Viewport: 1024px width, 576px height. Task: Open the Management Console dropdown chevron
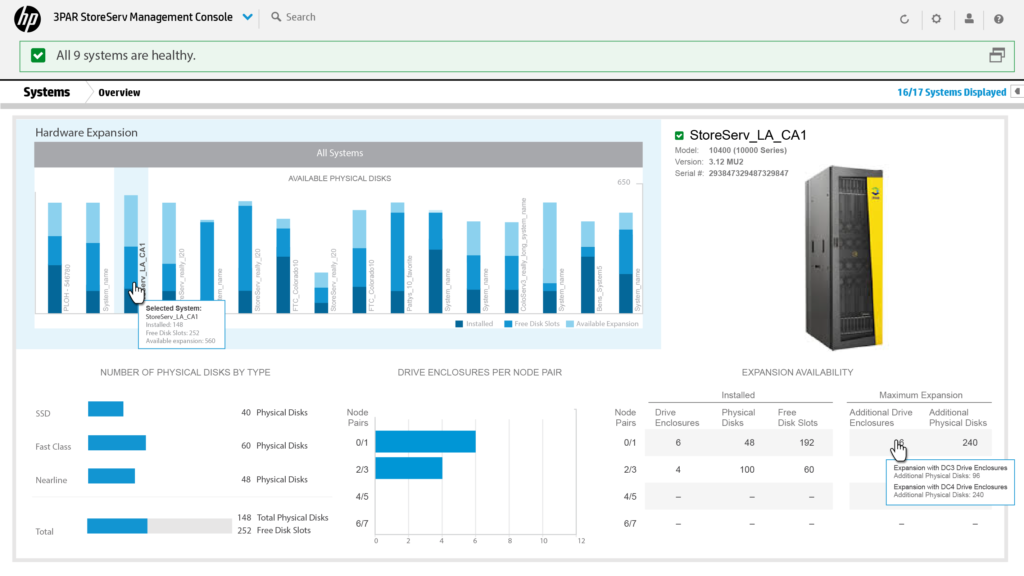pos(248,17)
